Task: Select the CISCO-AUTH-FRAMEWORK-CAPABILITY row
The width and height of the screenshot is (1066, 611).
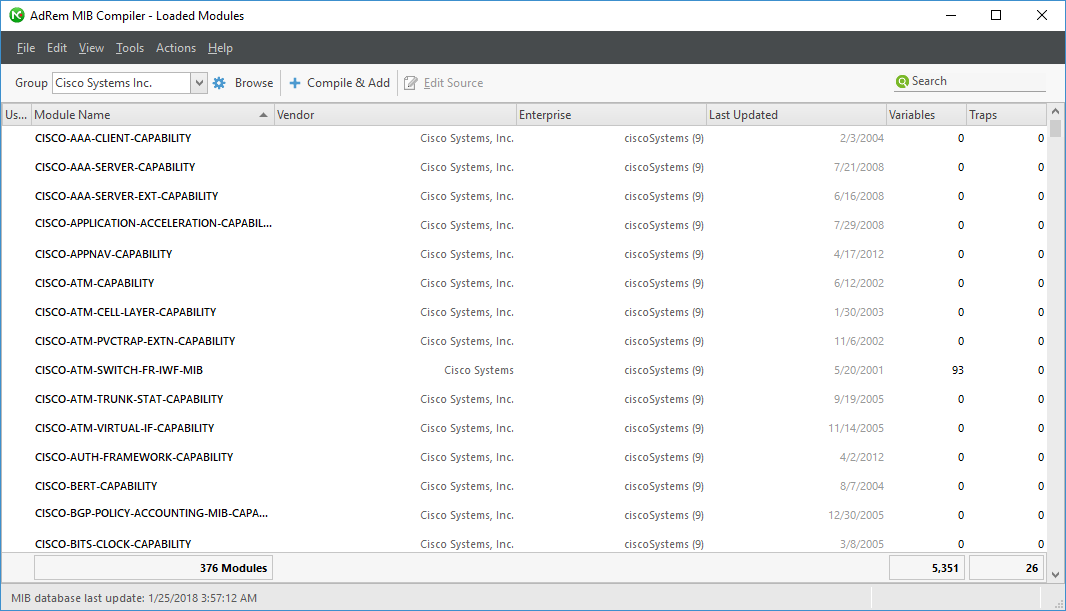Action: 523,457
